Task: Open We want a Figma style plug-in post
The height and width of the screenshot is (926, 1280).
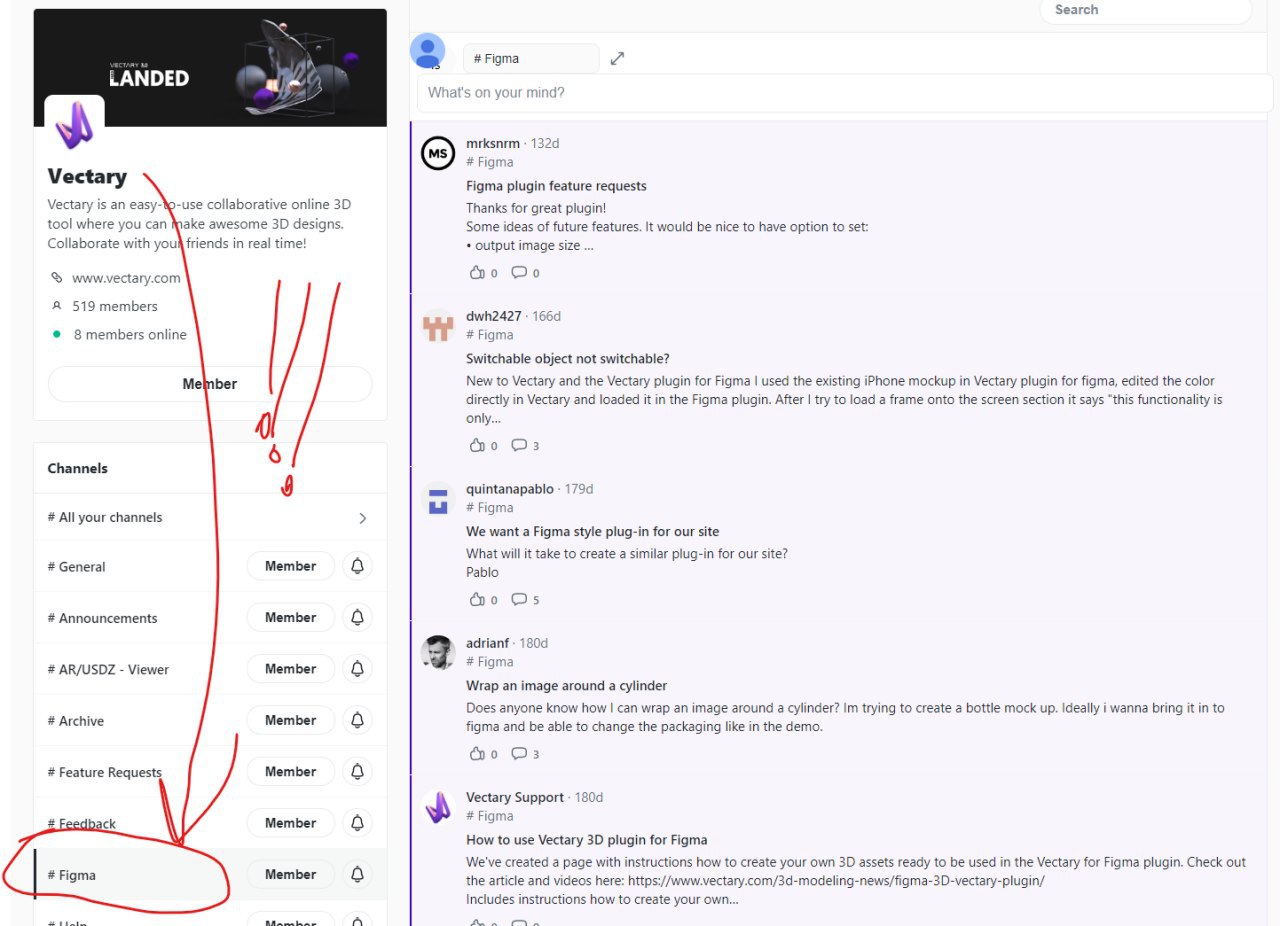Action: pos(592,532)
